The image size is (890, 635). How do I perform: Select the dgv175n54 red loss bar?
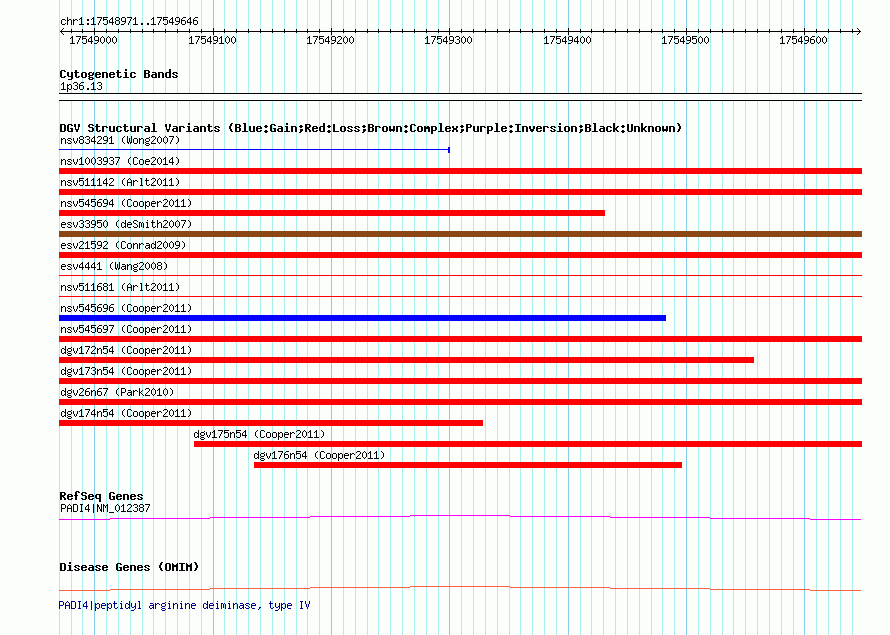coord(528,444)
